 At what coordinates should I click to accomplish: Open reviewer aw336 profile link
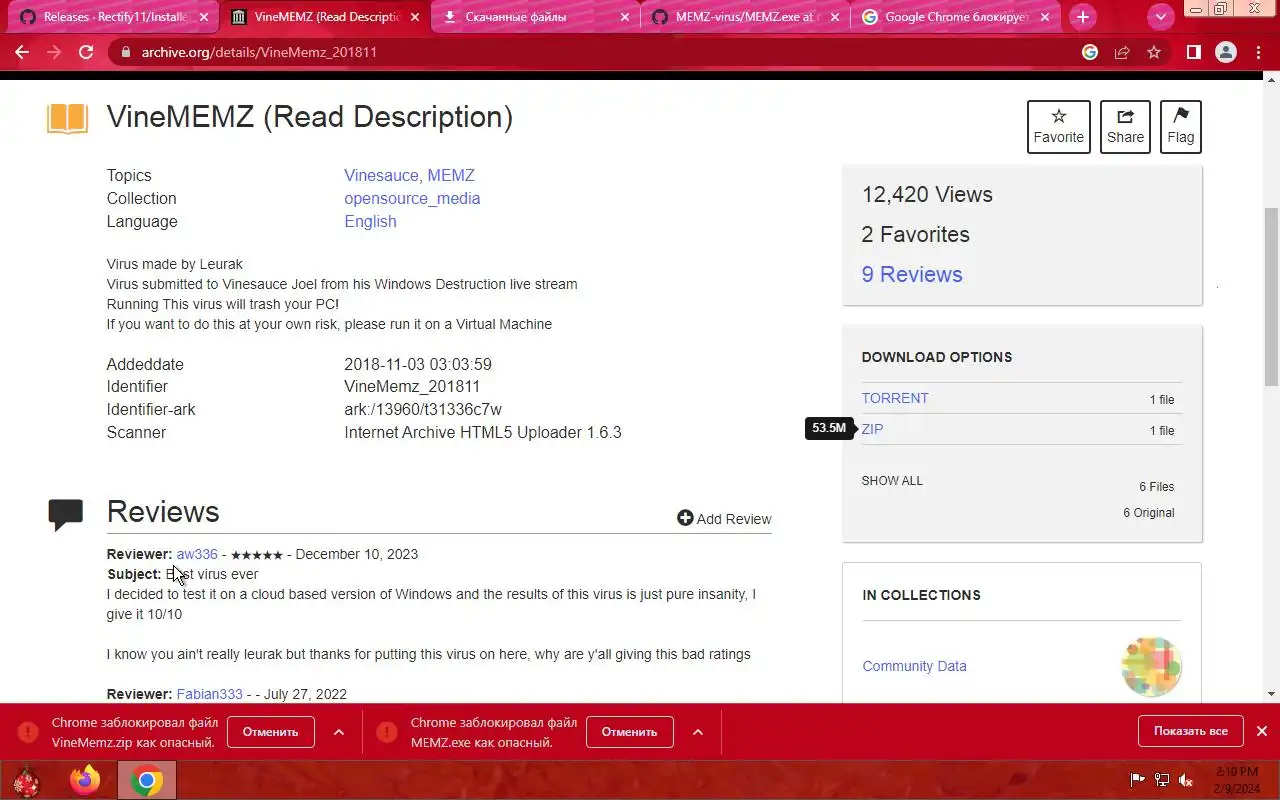point(197,554)
